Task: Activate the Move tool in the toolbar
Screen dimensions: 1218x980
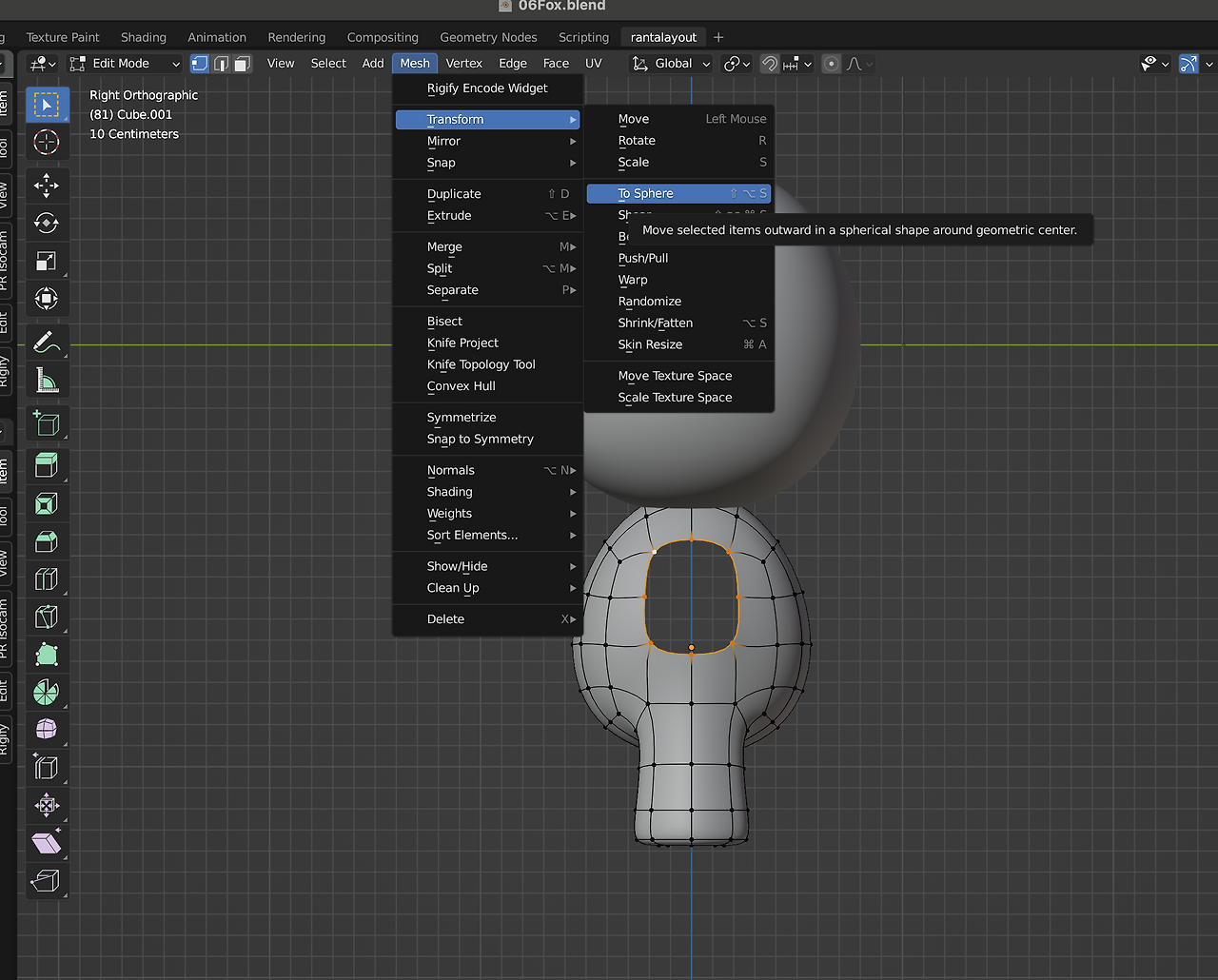Action: (x=46, y=185)
